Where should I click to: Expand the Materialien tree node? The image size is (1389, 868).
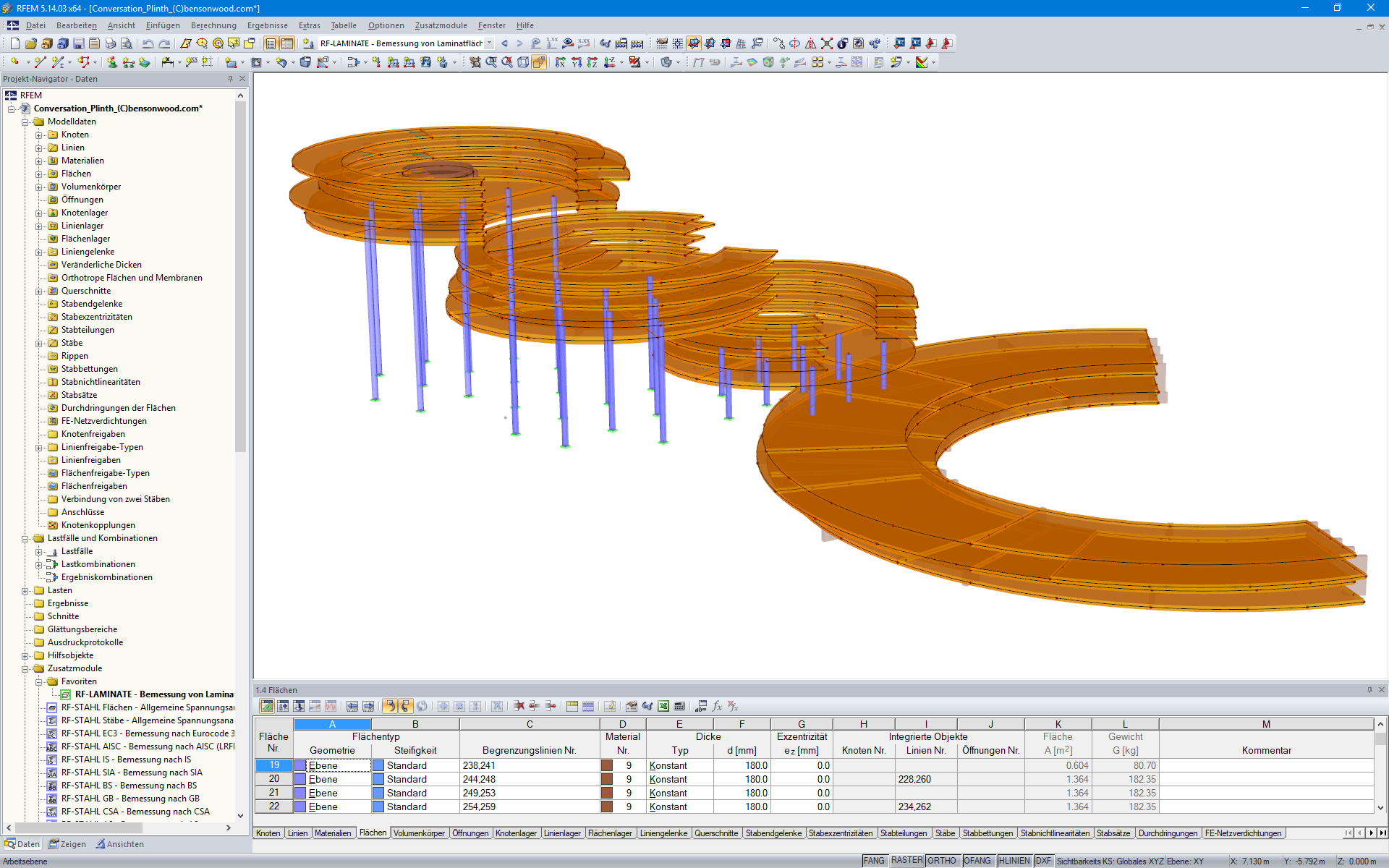38,161
